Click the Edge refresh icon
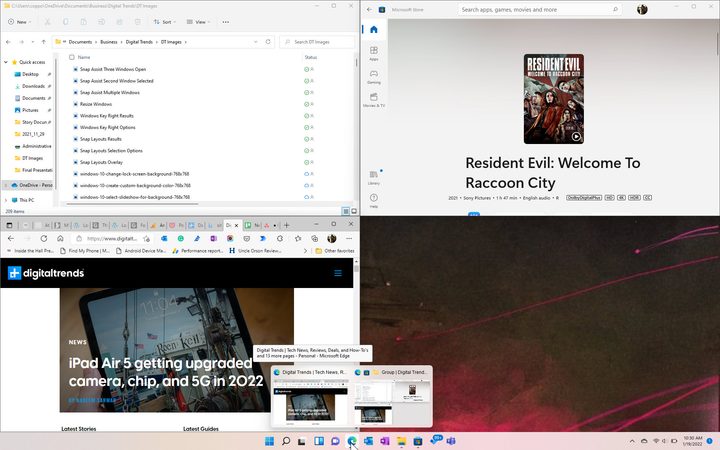Viewport: 720px width, 450px height. pyautogui.click(x=44, y=239)
